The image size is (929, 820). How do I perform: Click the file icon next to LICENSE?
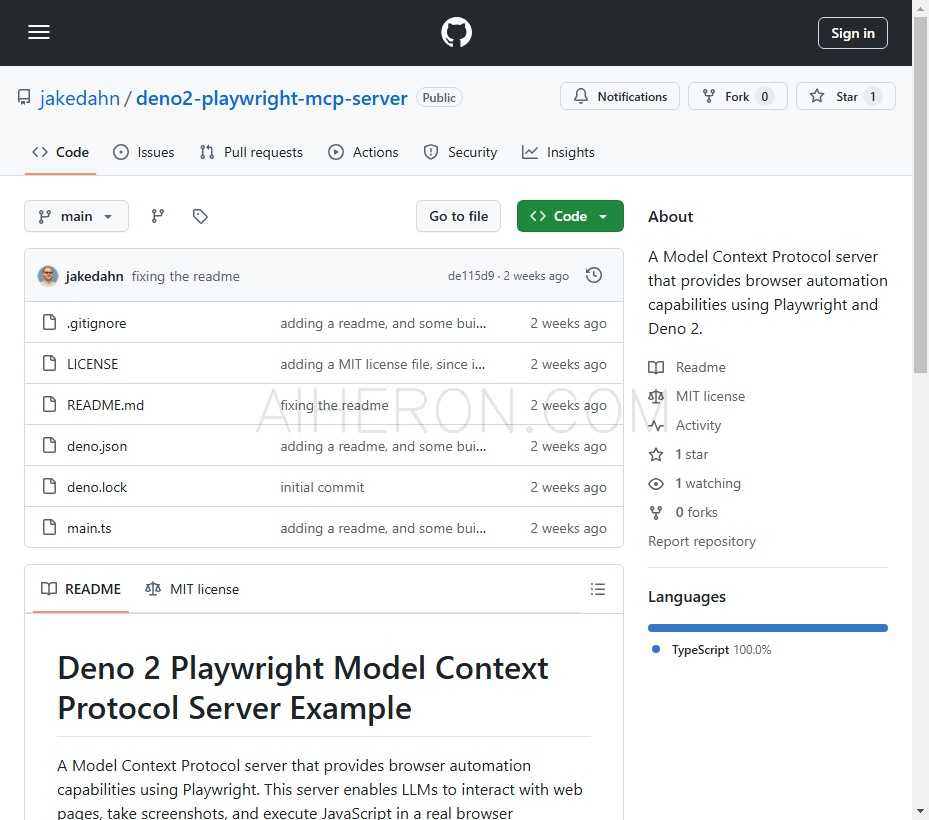click(50, 363)
